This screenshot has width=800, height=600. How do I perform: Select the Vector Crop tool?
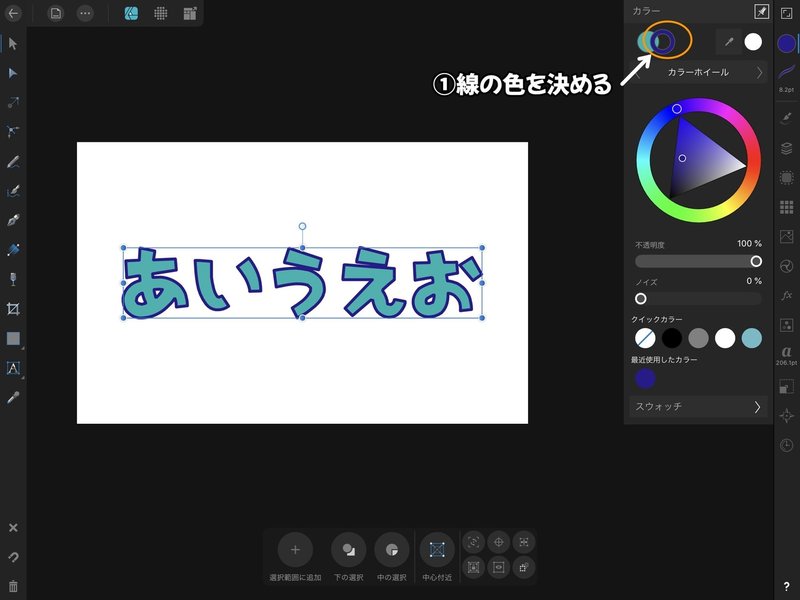[x=13, y=309]
